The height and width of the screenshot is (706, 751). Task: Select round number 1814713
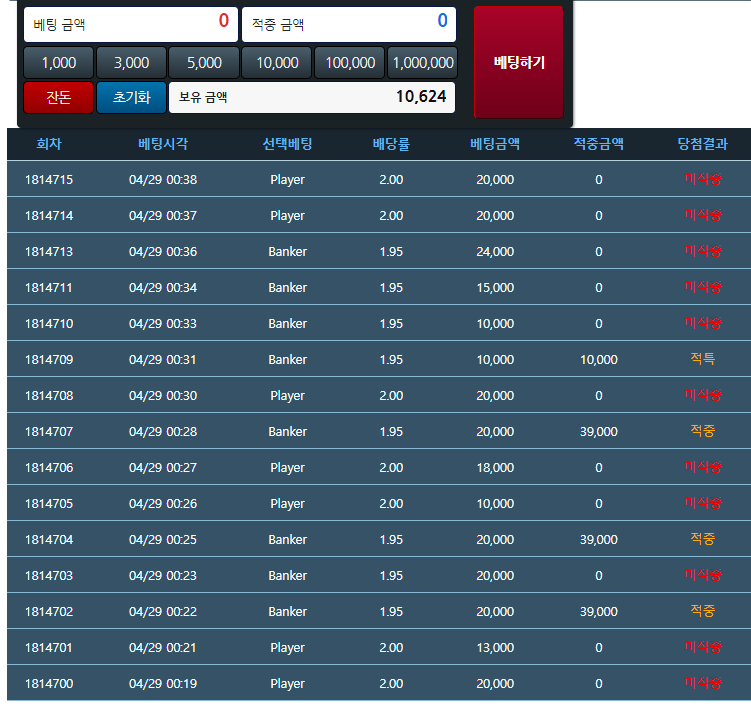point(49,251)
